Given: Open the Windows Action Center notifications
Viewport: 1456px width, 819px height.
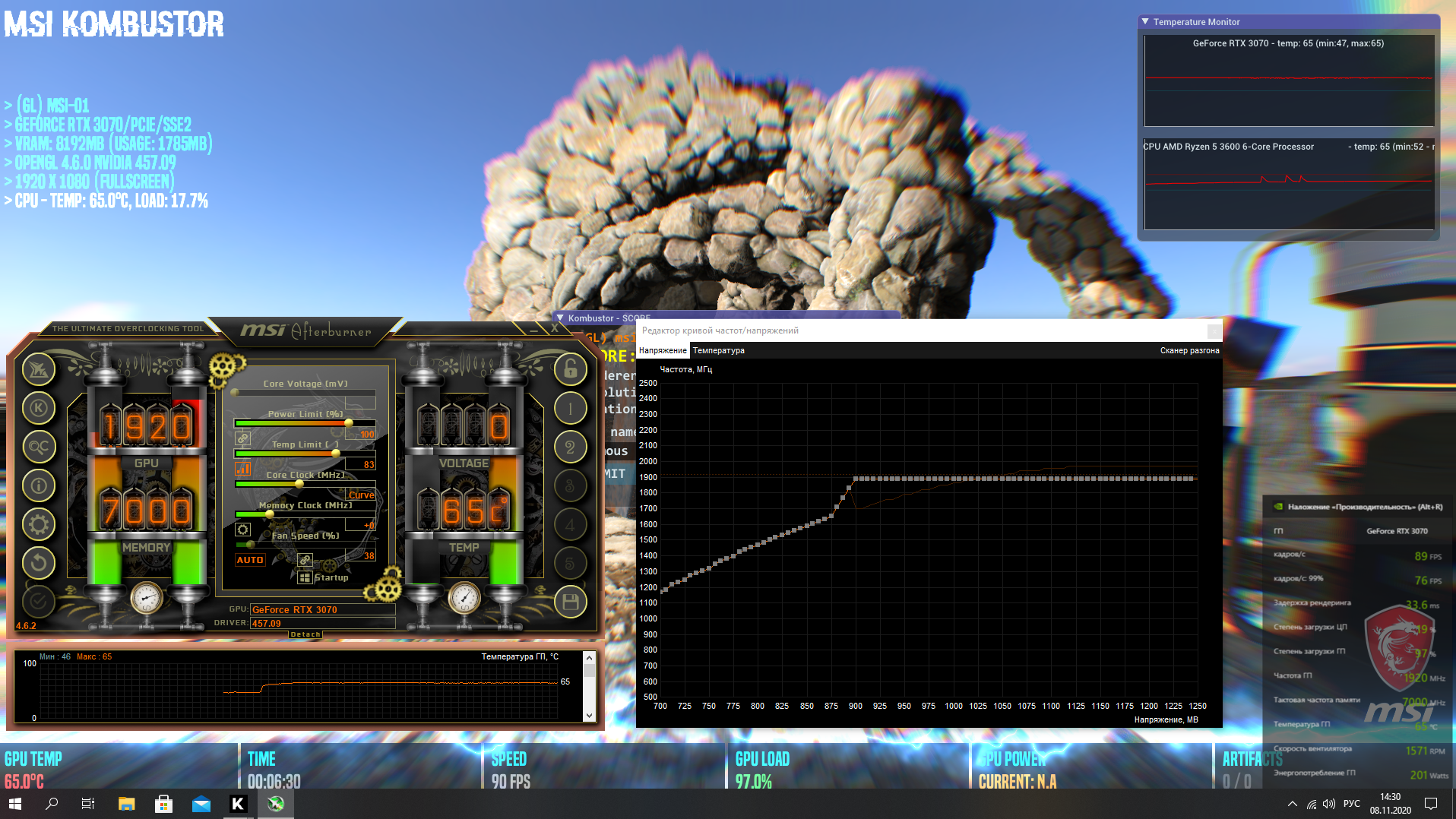Looking at the screenshot, I should coord(1431,804).
